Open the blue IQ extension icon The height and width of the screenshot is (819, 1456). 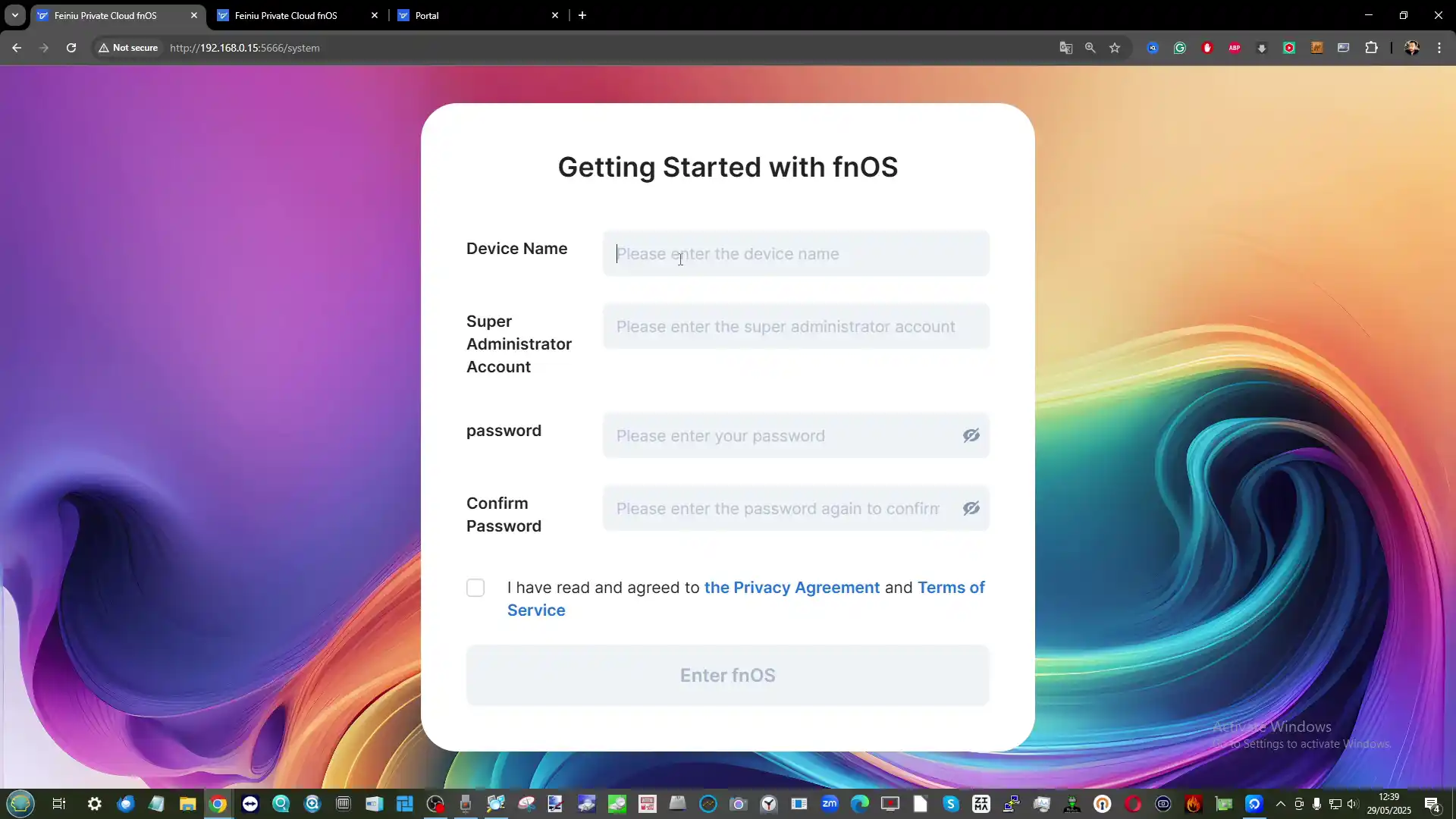(1153, 48)
